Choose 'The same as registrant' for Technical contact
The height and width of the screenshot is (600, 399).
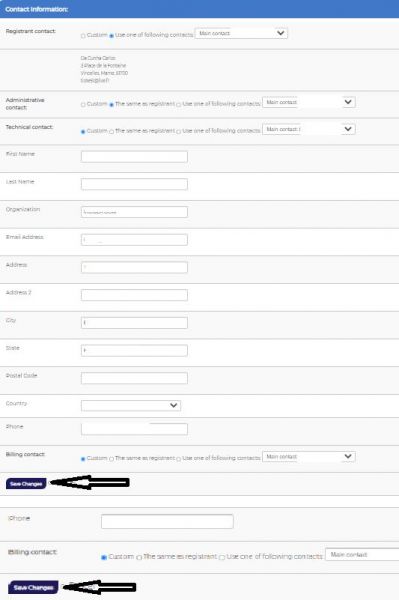[112, 132]
